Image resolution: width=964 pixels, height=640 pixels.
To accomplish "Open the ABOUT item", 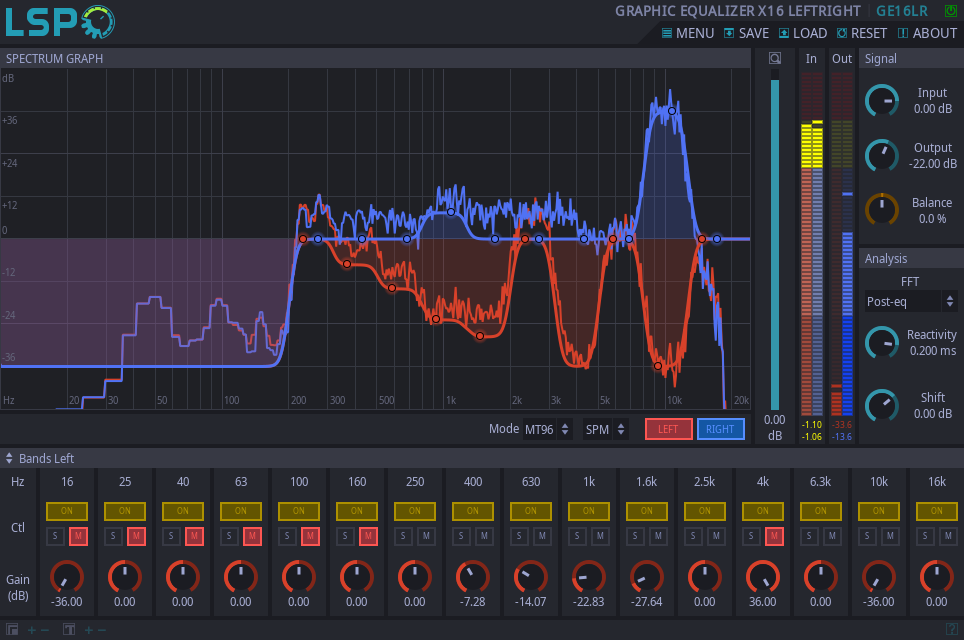I will click(x=928, y=33).
